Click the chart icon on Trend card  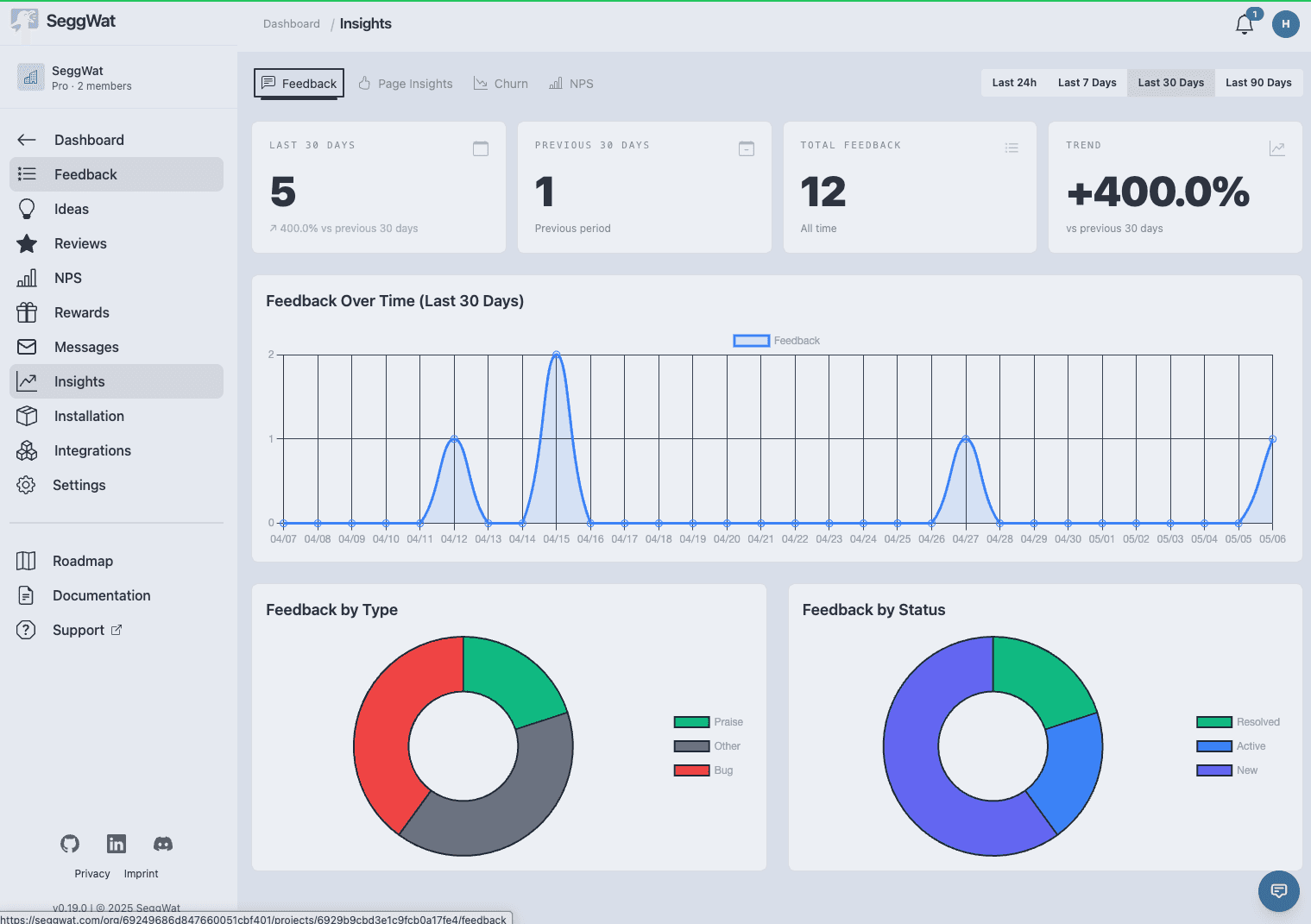pyautogui.click(x=1277, y=148)
